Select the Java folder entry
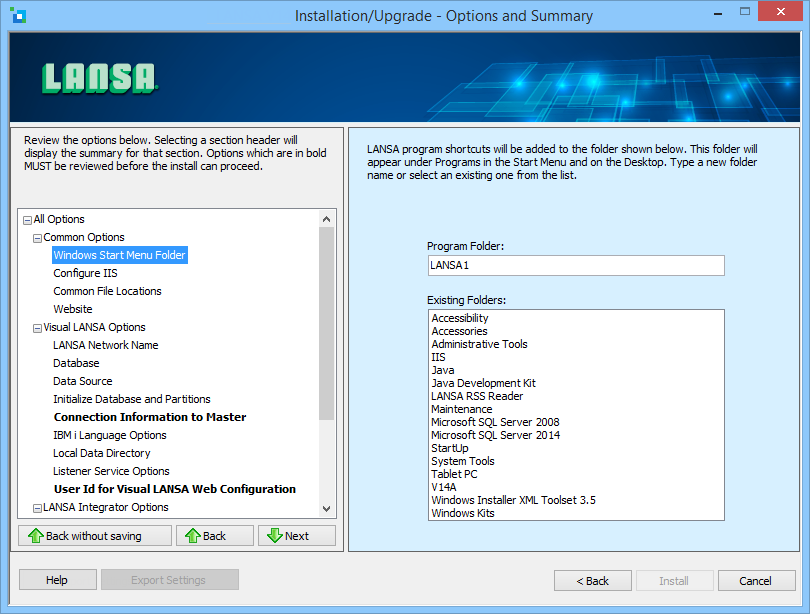The image size is (810, 614). pyautogui.click(x=443, y=370)
